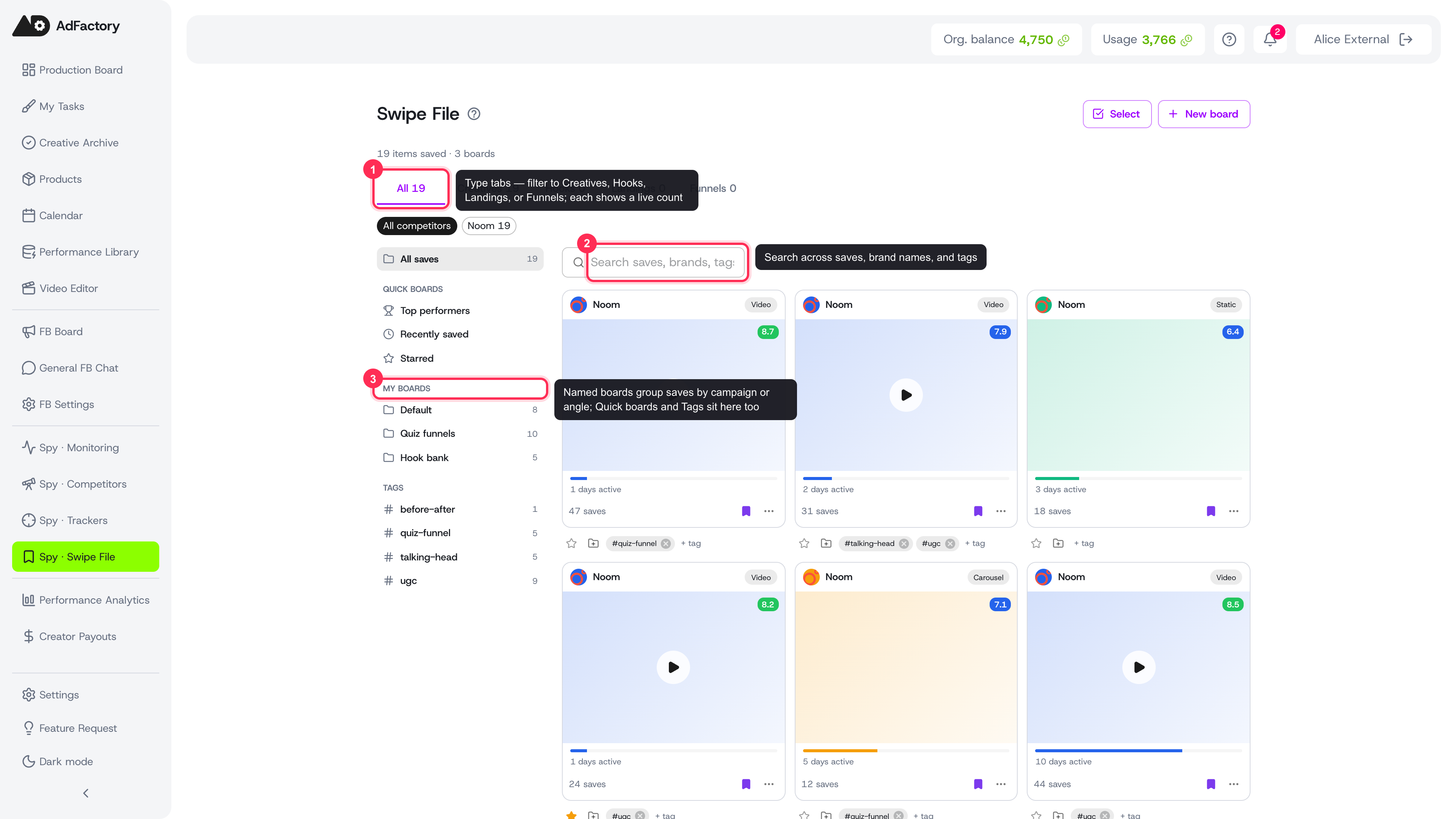Open more options on the 31 saves card
The width and height of the screenshot is (1456, 819).
(1001, 511)
